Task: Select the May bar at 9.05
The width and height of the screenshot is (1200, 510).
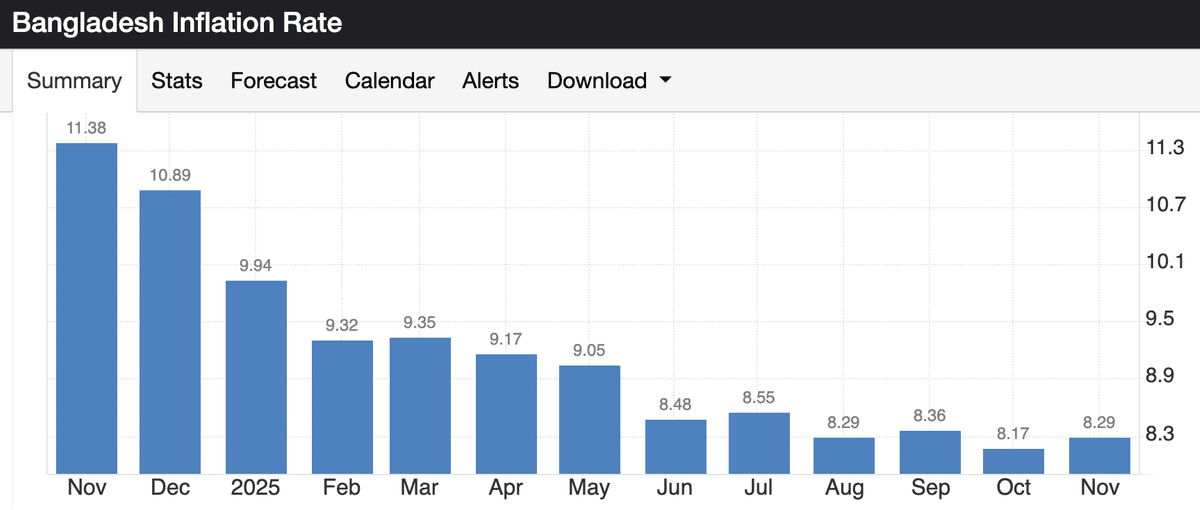Action: (x=589, y=419)
